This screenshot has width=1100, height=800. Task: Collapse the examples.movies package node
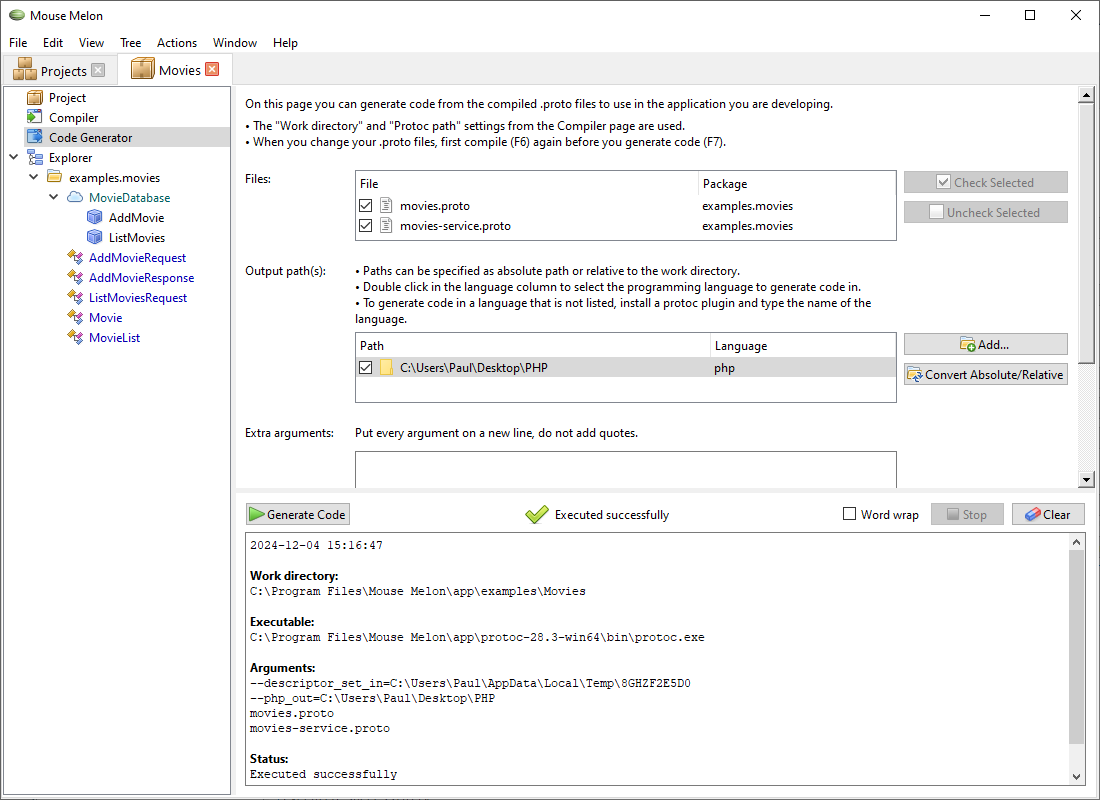tap(34, 178)
